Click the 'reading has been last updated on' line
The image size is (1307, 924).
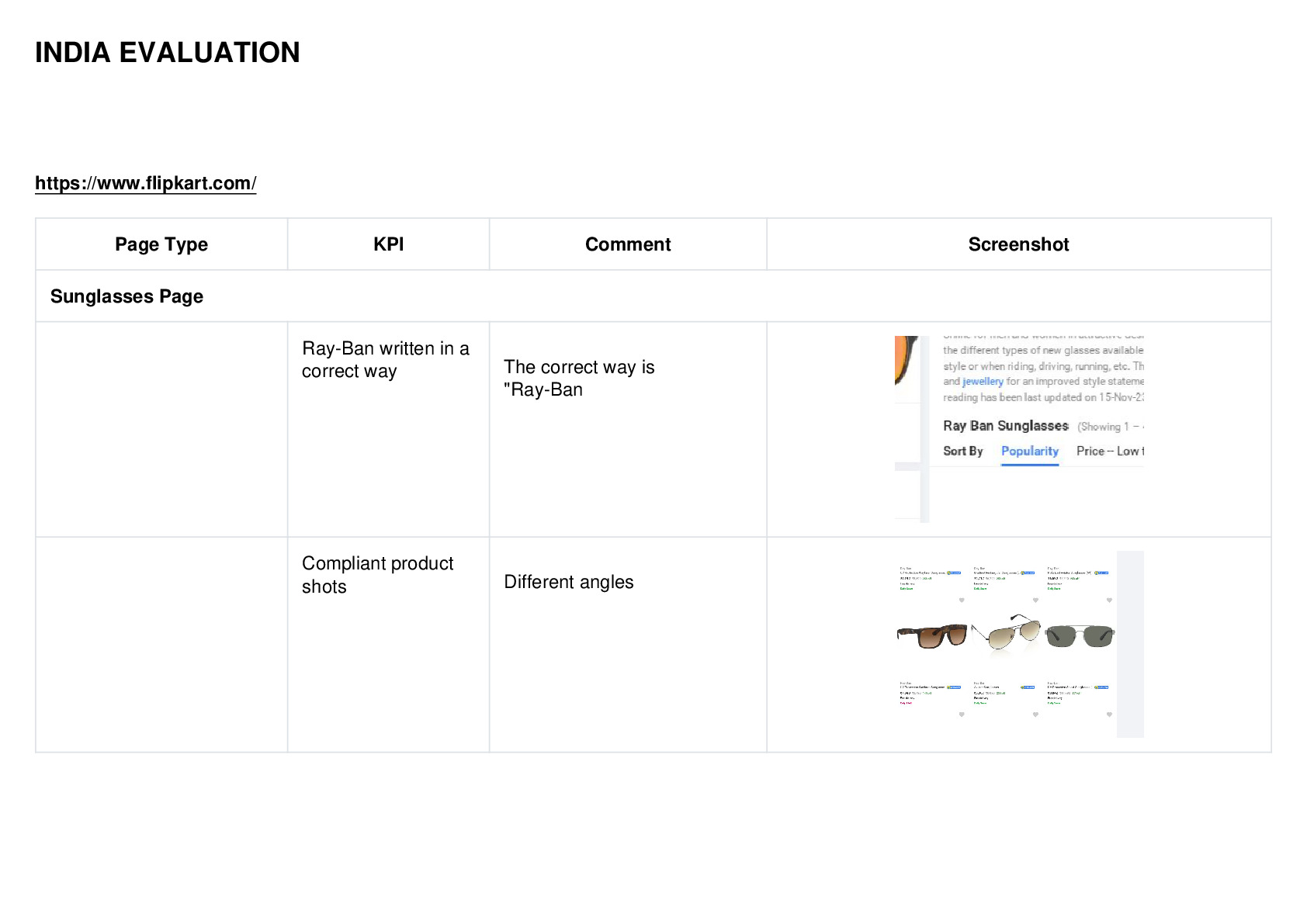pos(1043,397)
